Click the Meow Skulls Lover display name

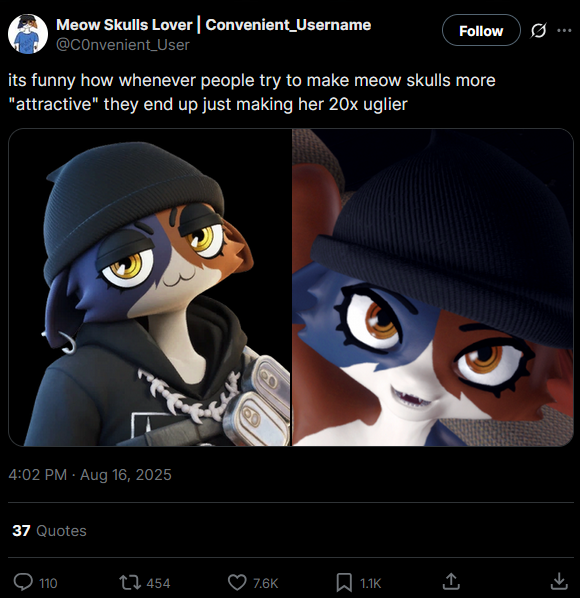point(124,25)
